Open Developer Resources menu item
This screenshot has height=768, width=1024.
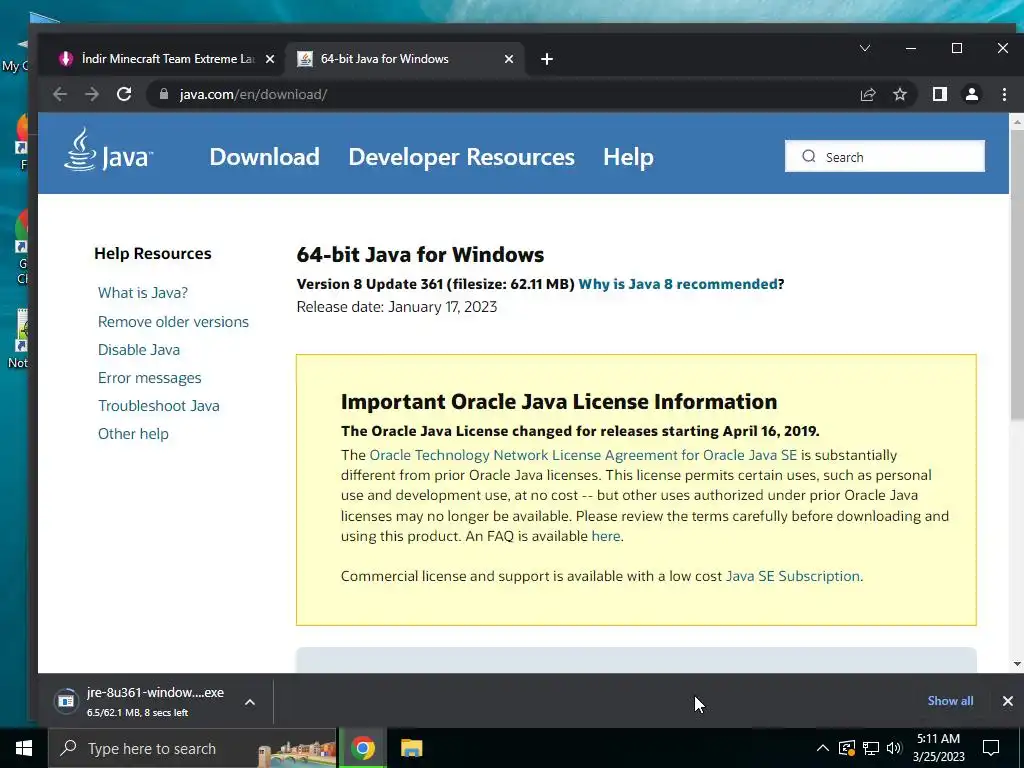461,157
